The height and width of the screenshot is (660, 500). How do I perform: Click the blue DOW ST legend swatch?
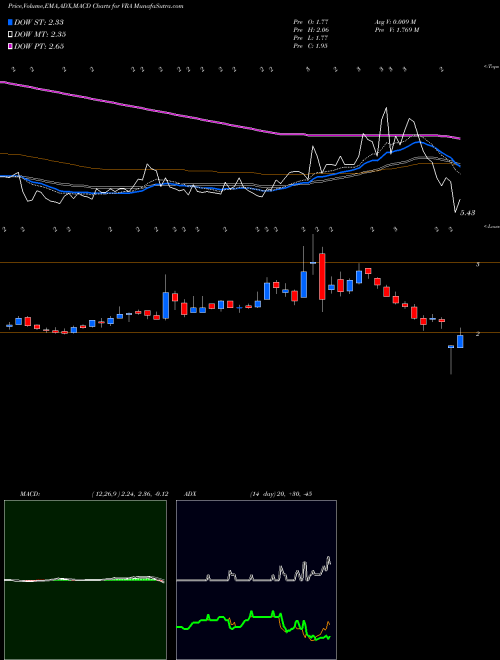(10, 22)
